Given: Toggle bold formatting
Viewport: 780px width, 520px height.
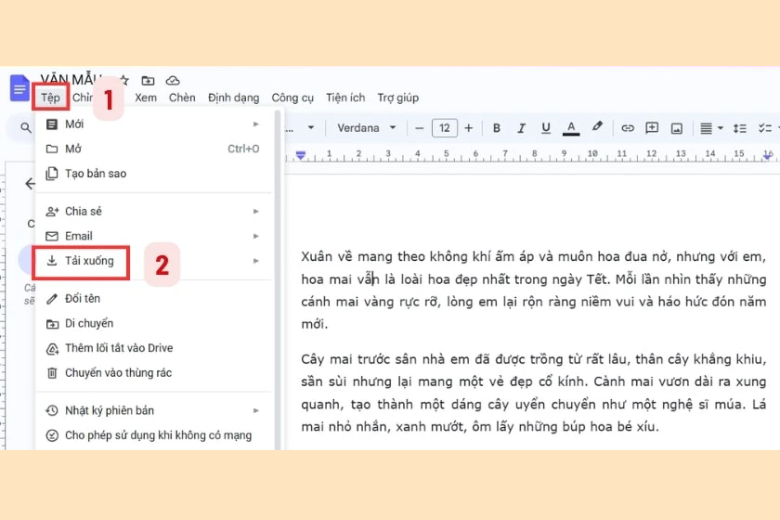Looking at the screenshot, I should [496, 128].
